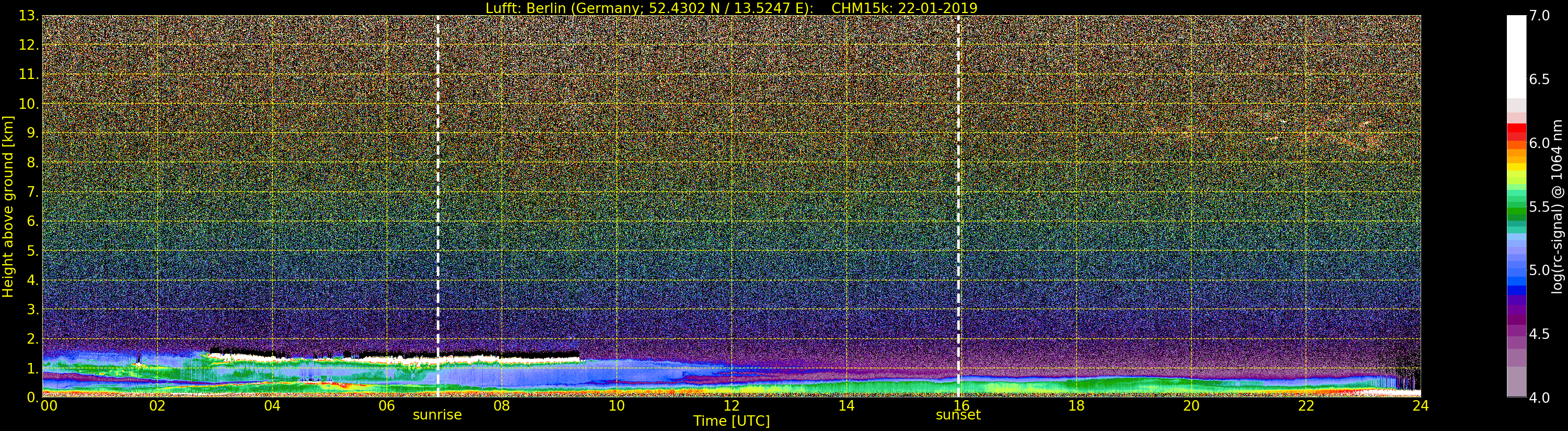Viewport: 1568px width, 431px height.
Task: Select the 'sunrise' label under the time axis
Action: (437, 415)
